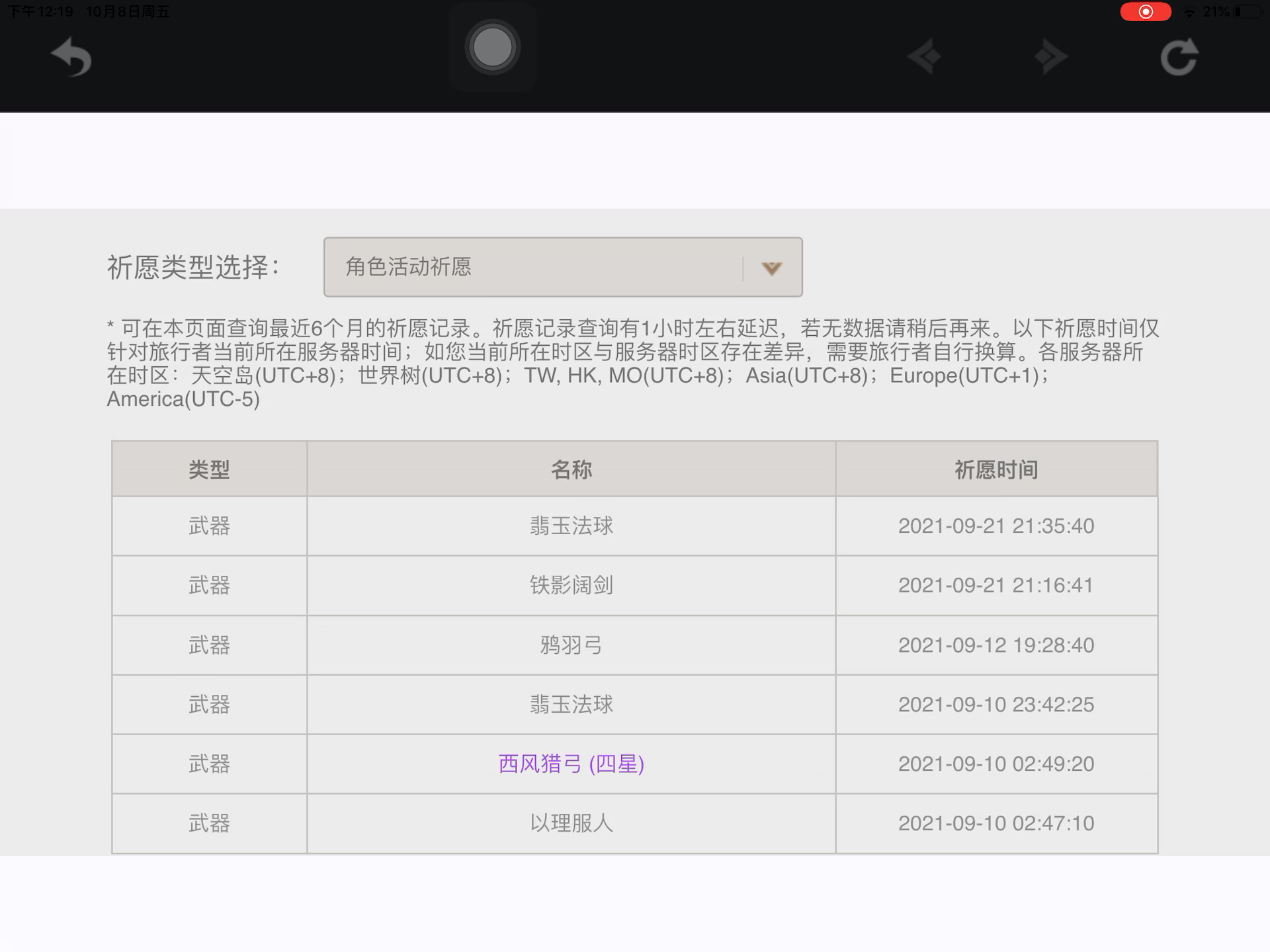1270x952 pixels.
Task: Go to previous page diamond arrow
Action: (924, 57)
